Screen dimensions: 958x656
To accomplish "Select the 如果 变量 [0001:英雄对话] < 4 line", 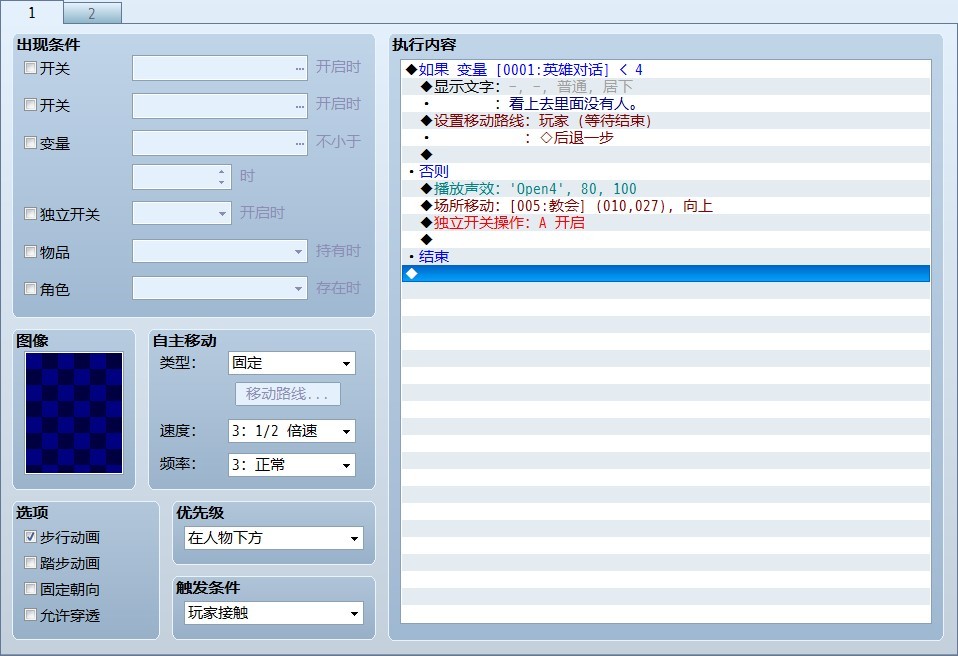I will pyautogui.click(x=666, y=70).
